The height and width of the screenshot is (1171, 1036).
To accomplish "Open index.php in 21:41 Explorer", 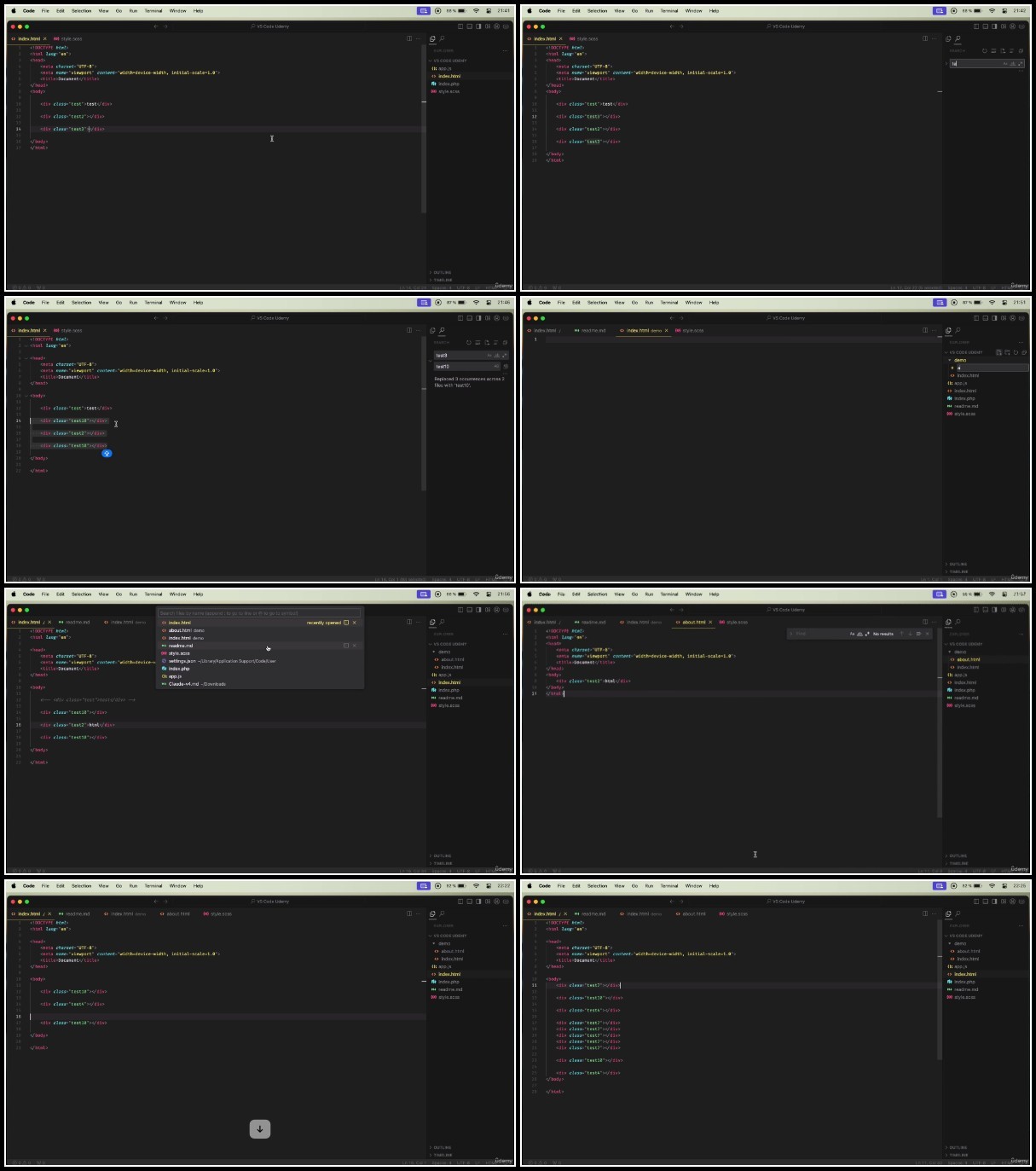I will pos(449,84).
